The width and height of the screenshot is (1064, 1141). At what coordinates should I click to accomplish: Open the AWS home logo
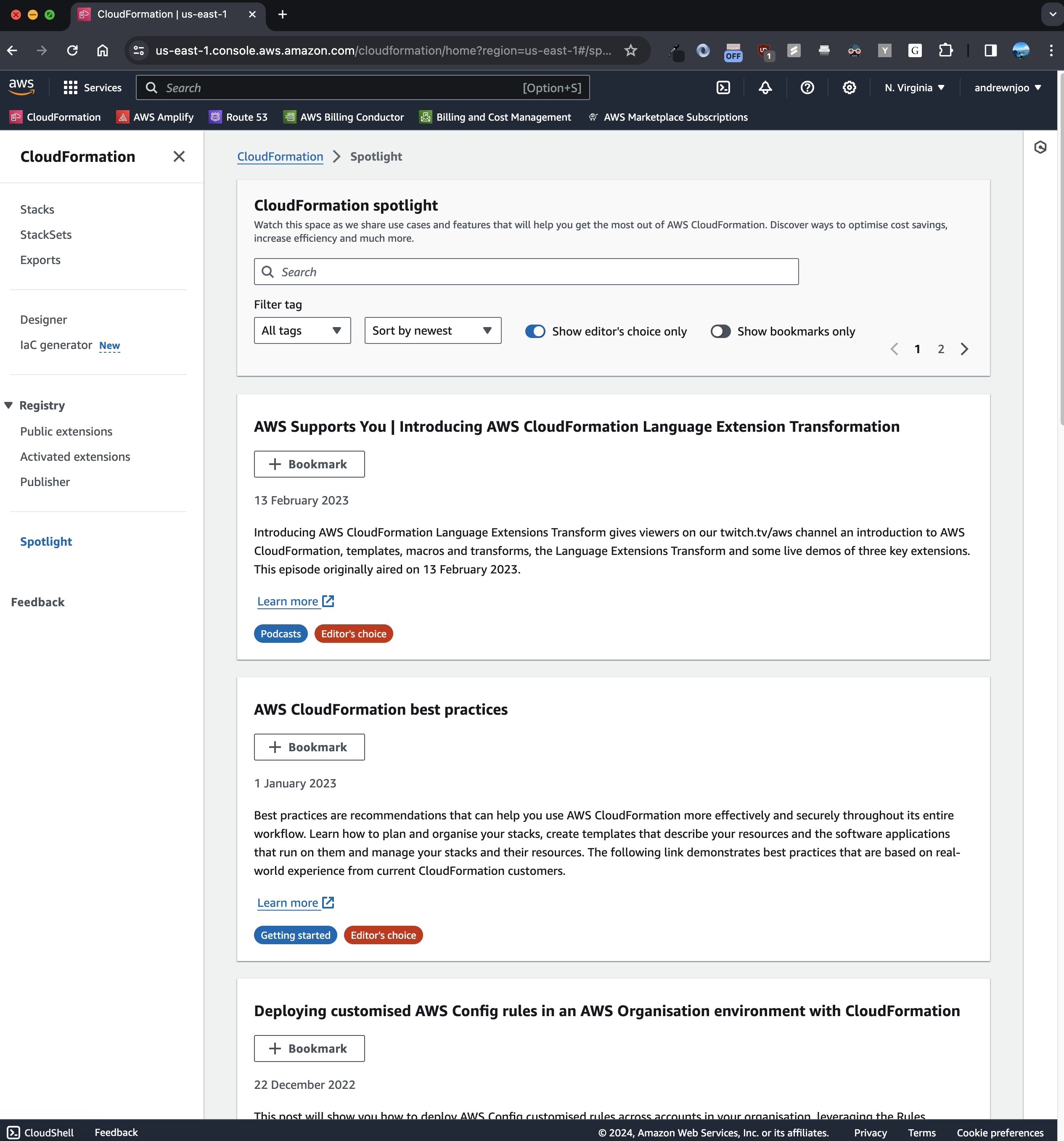(x=22, y=87)
